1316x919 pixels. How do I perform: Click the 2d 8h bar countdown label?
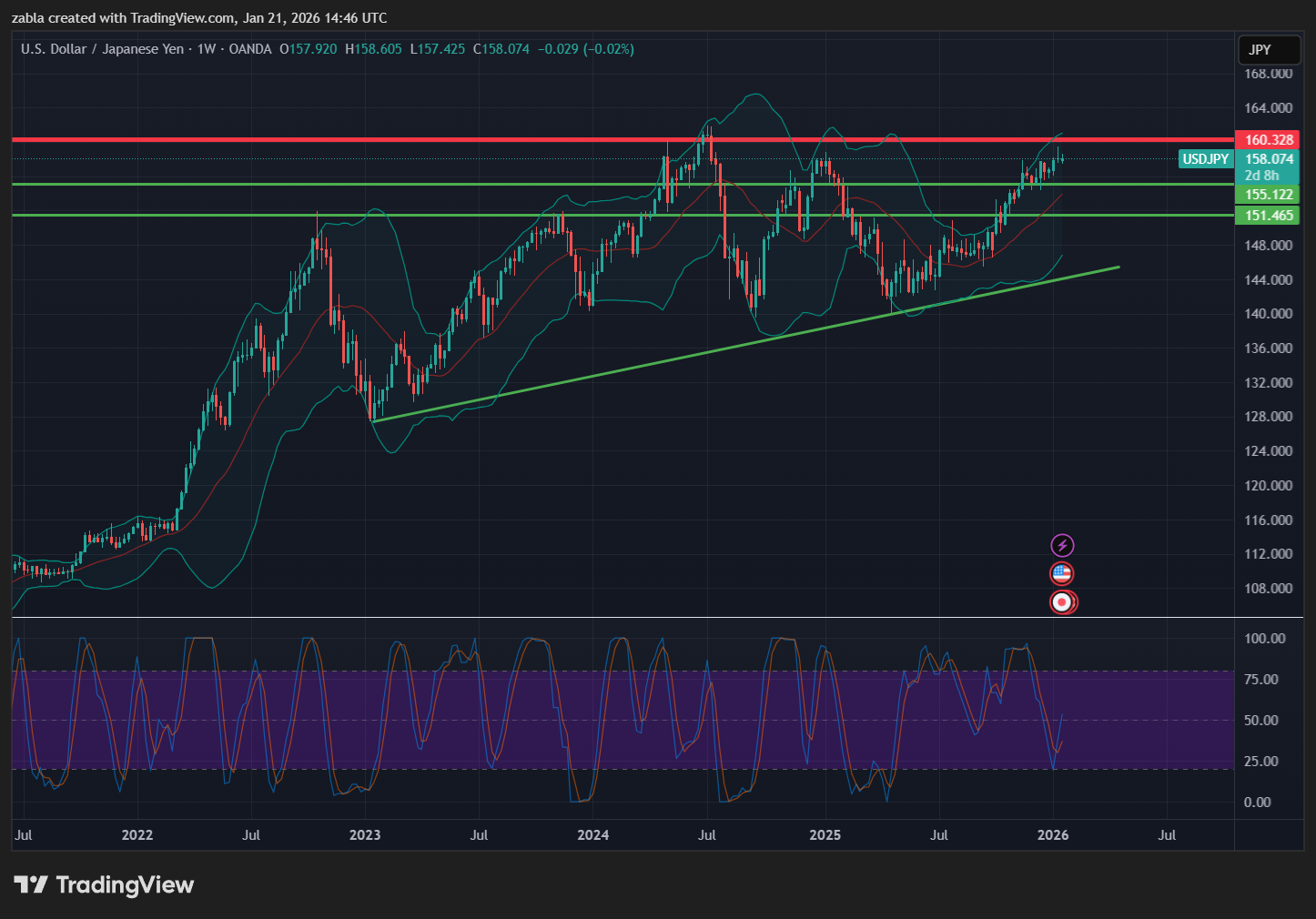(x=1261, y=176)
